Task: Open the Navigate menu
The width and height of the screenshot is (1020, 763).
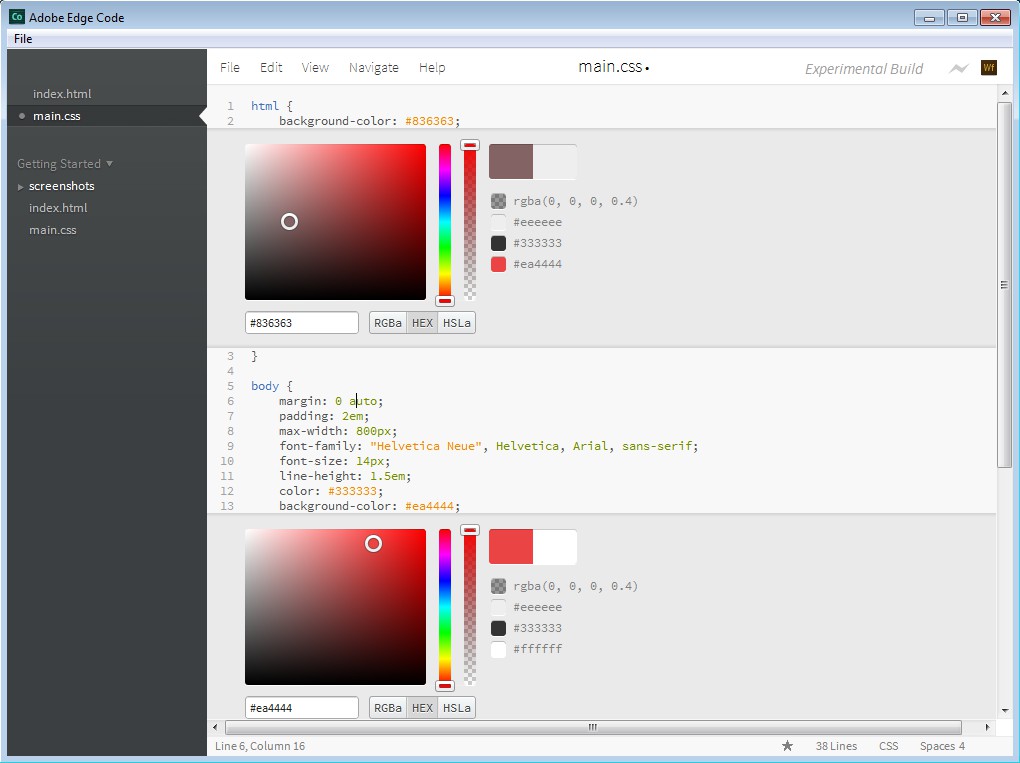Action: [373, 68]
